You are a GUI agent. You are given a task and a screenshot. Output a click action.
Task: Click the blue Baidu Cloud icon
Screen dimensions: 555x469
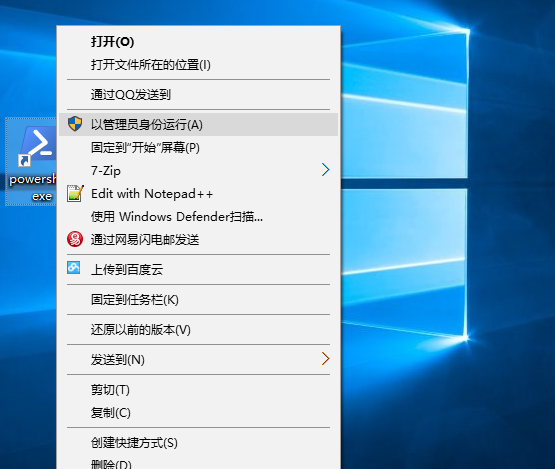click(x=74, y=268)
